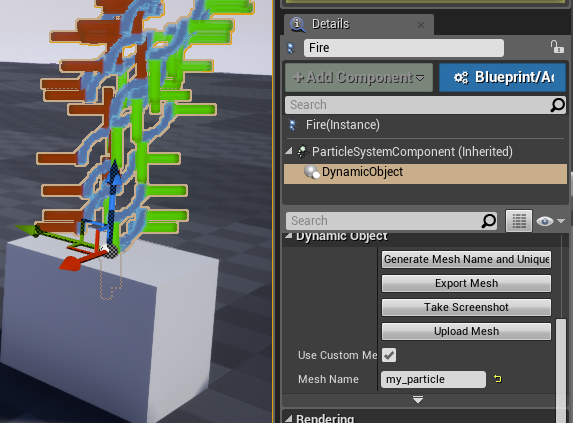Toggle the Use Custom Mesh checkbox
The width and height of the screenshot is (573, 423).
coord(389,355)
